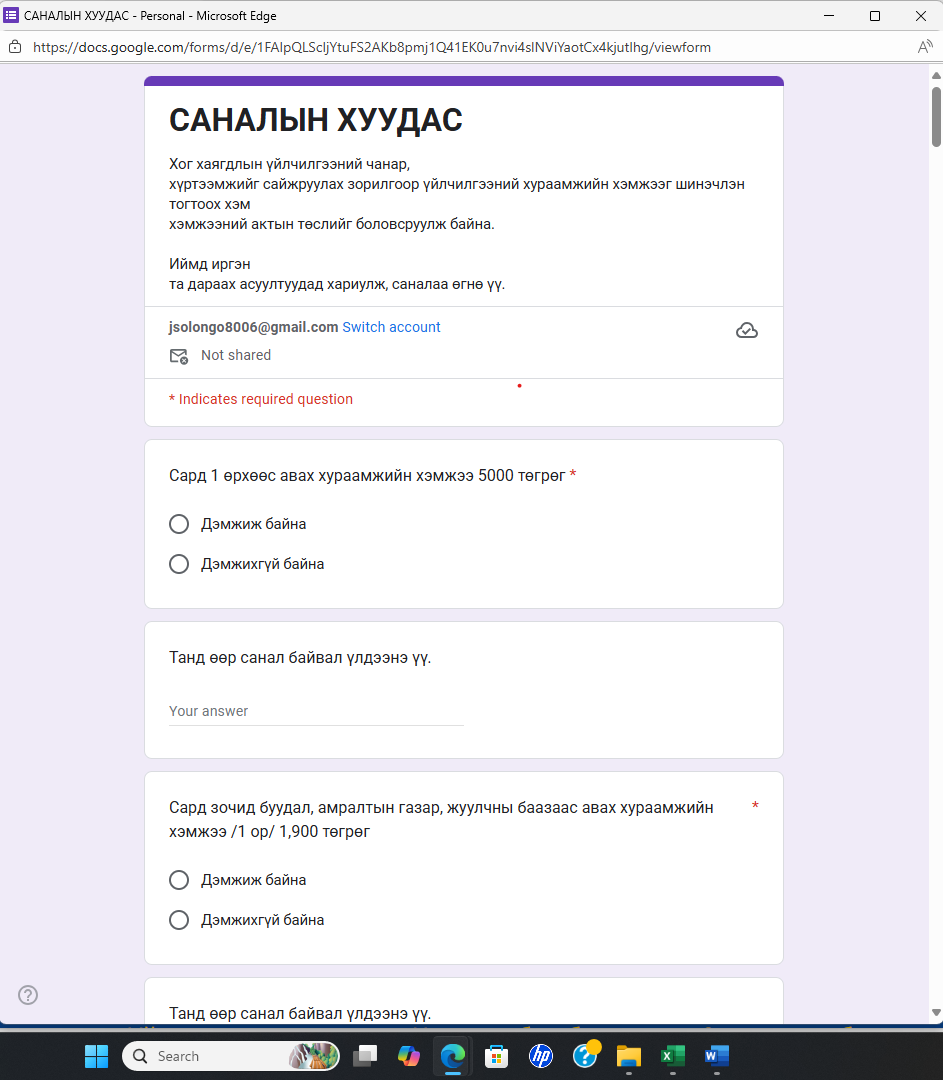Launch Excel from the taskbar
The width and height of the screenshot is (943, 1080).
click(672, 1056)
